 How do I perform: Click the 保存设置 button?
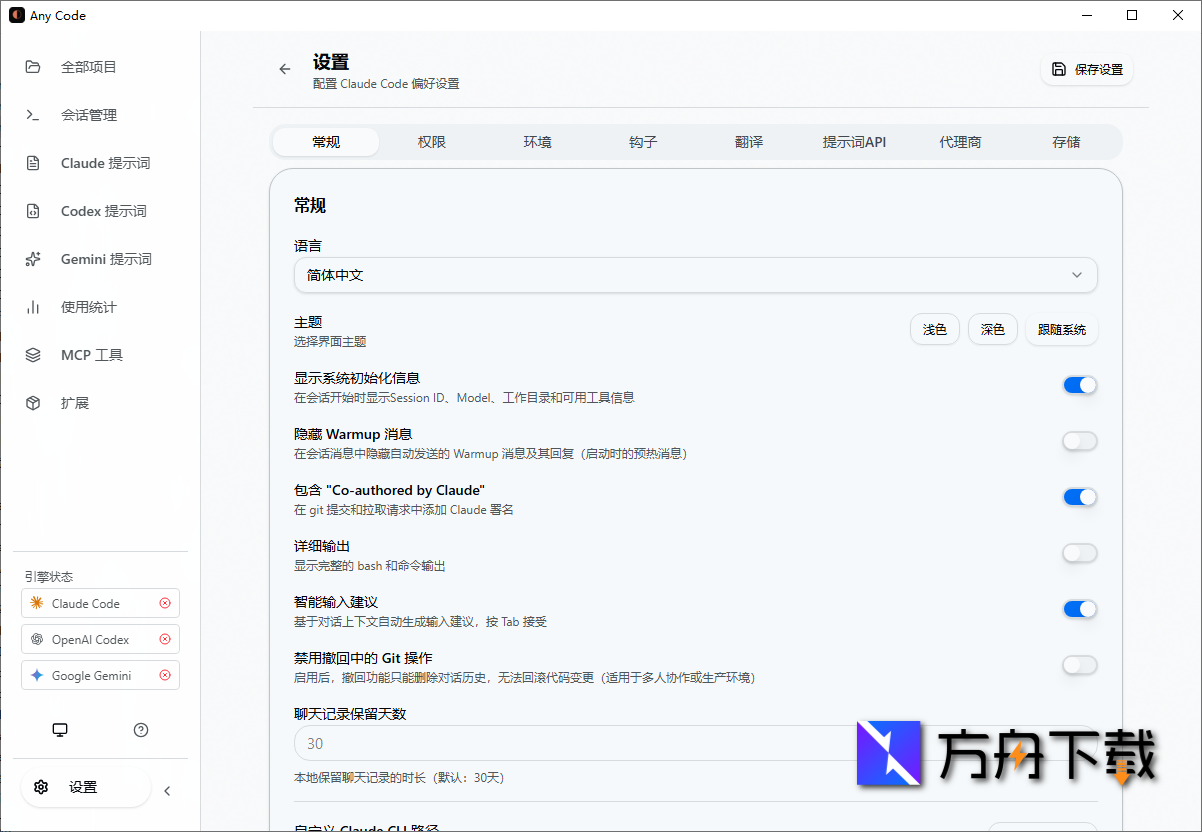1086,70
